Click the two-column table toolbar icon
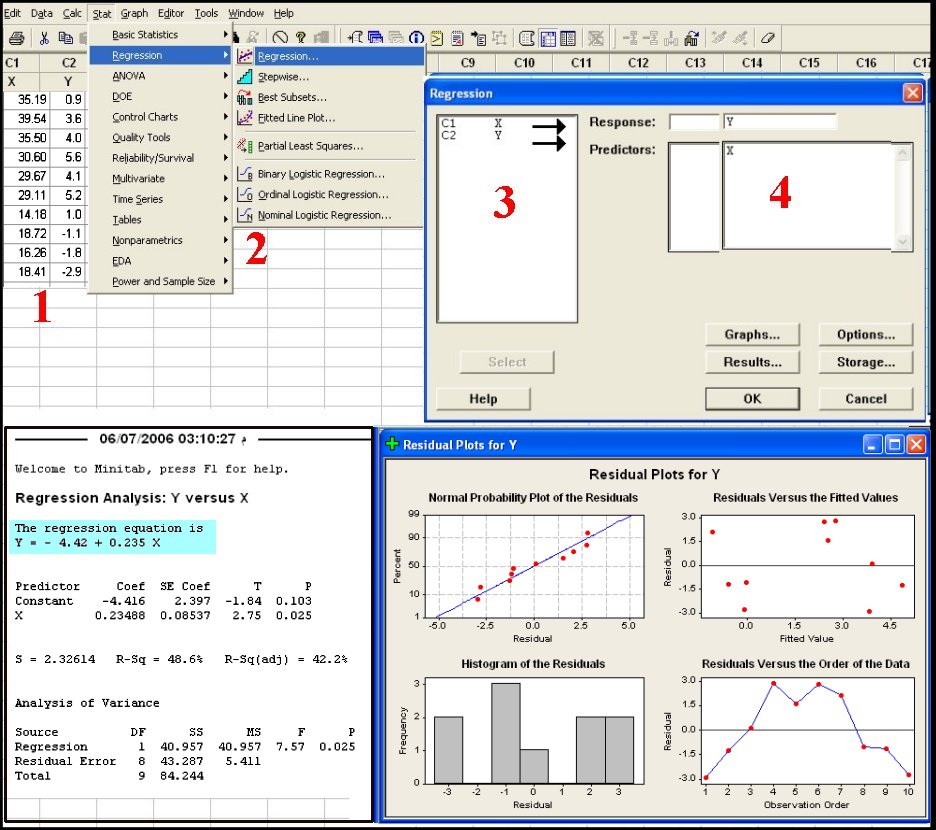Viewport: 936px width, 830px height. 568,38
